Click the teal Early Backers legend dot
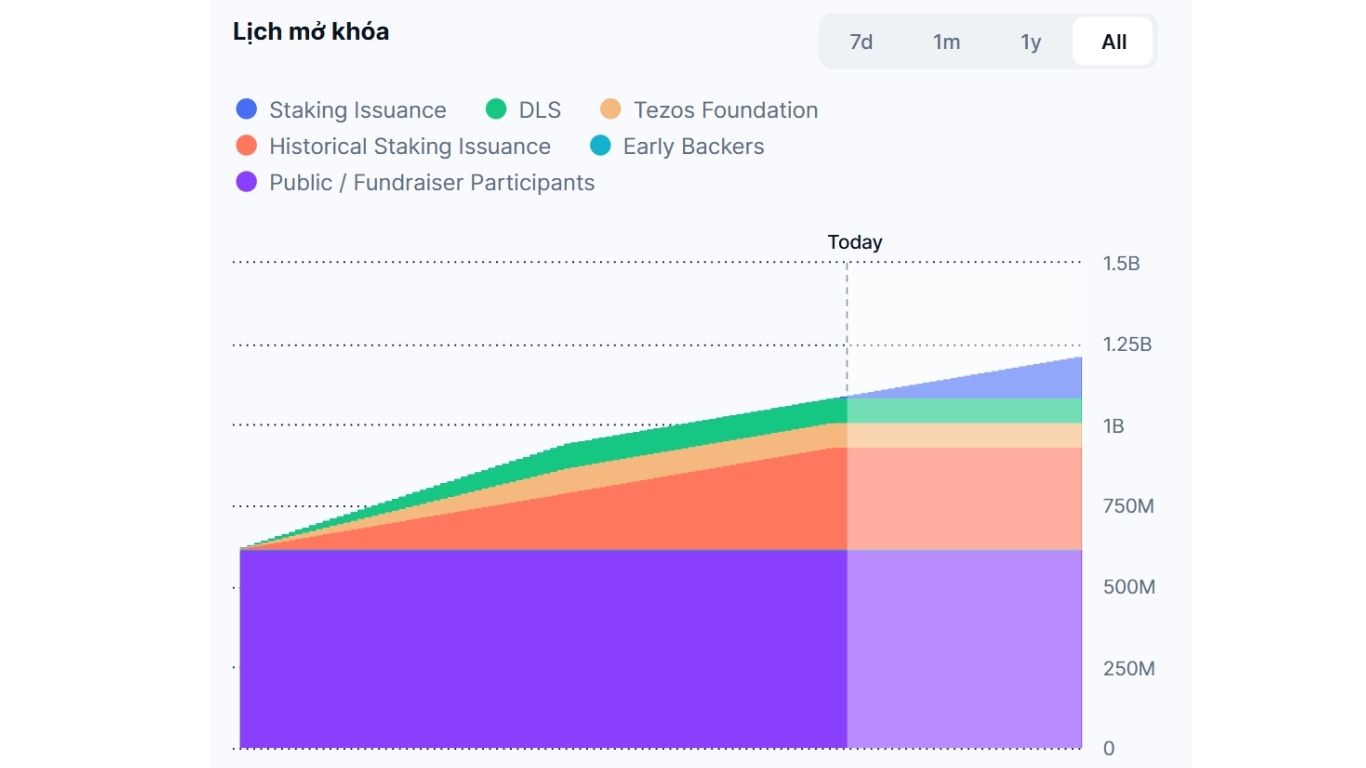 click(x=600, y=146)
